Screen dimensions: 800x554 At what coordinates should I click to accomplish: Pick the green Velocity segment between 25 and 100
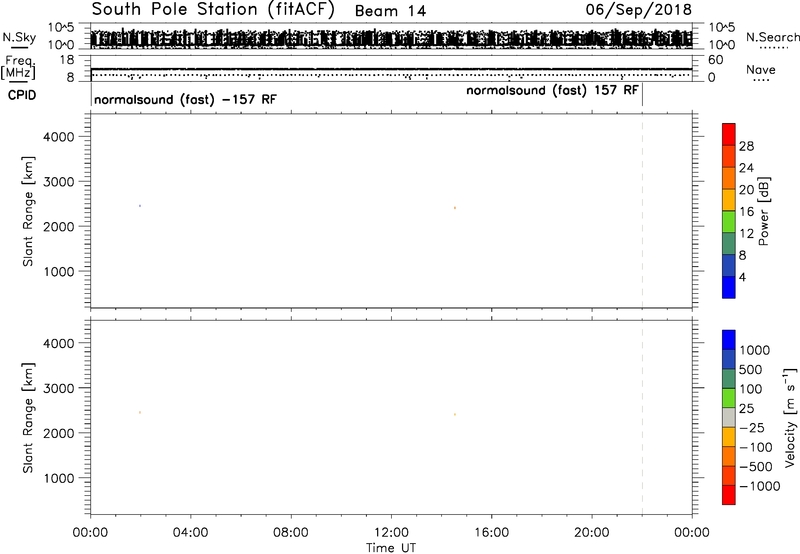point(729,398)
